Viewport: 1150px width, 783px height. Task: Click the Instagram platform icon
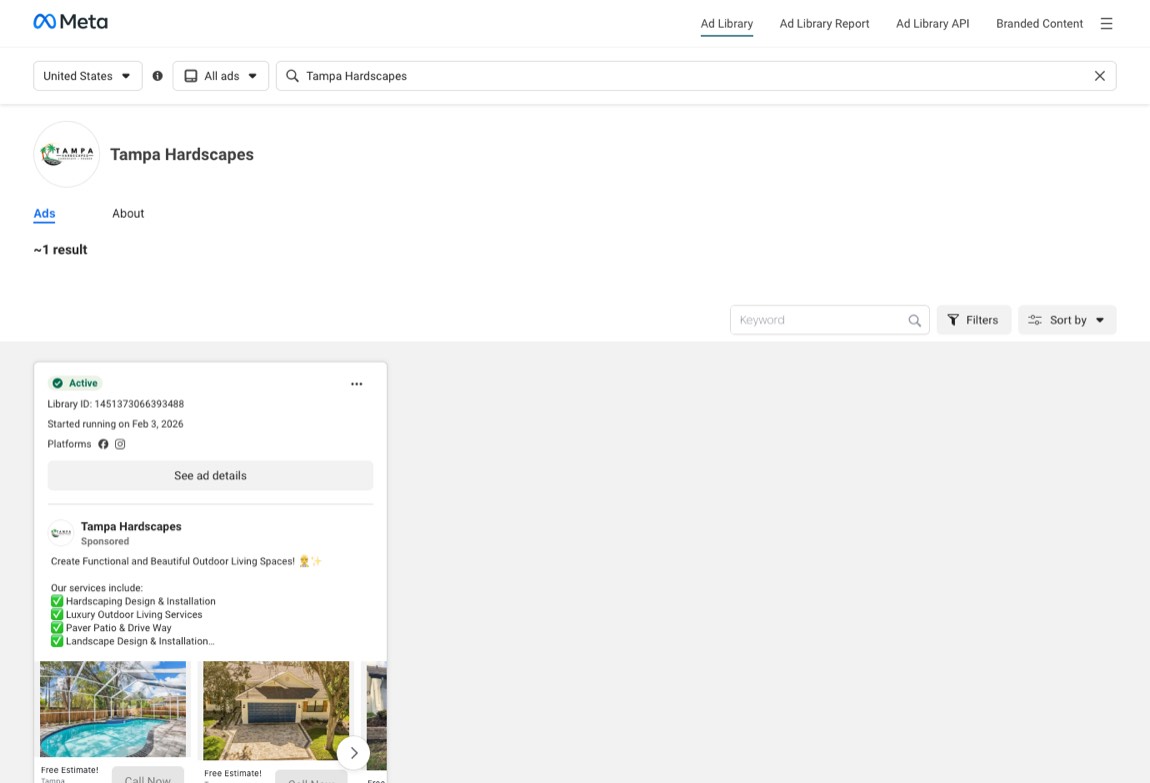120,444
